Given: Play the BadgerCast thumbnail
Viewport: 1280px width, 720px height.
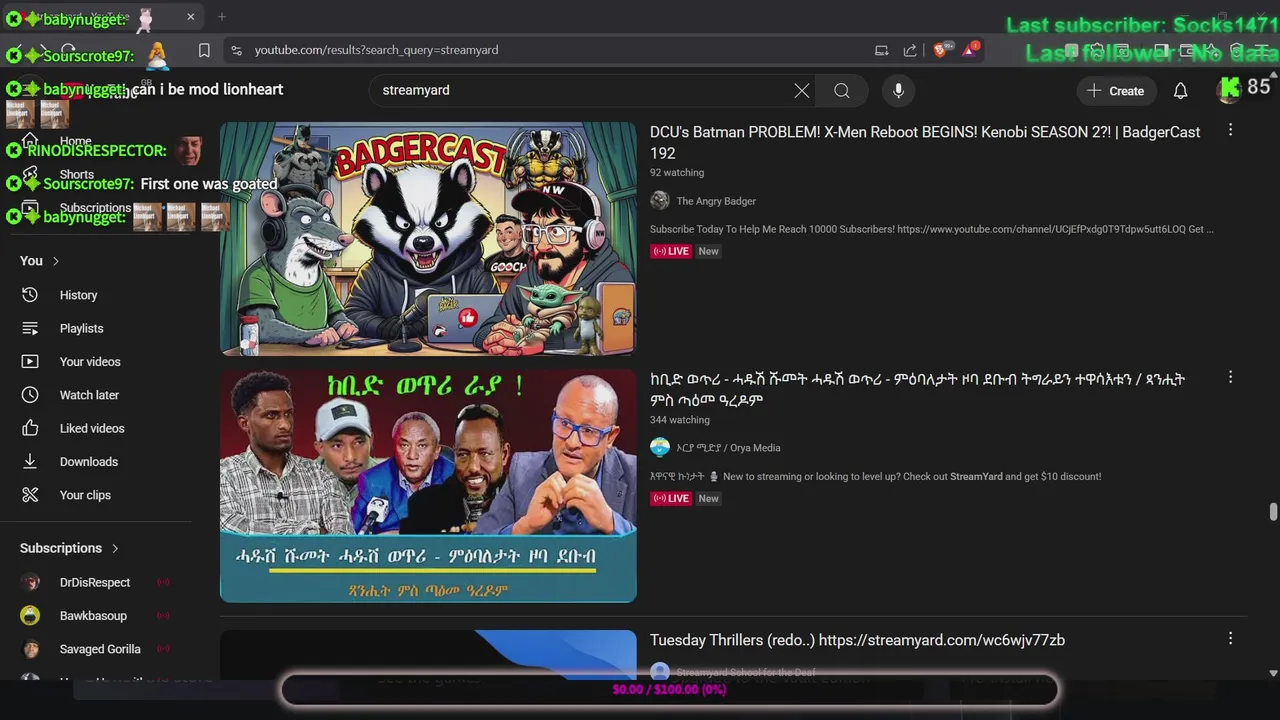Looking at the screenshot, I should coord(428,239).
